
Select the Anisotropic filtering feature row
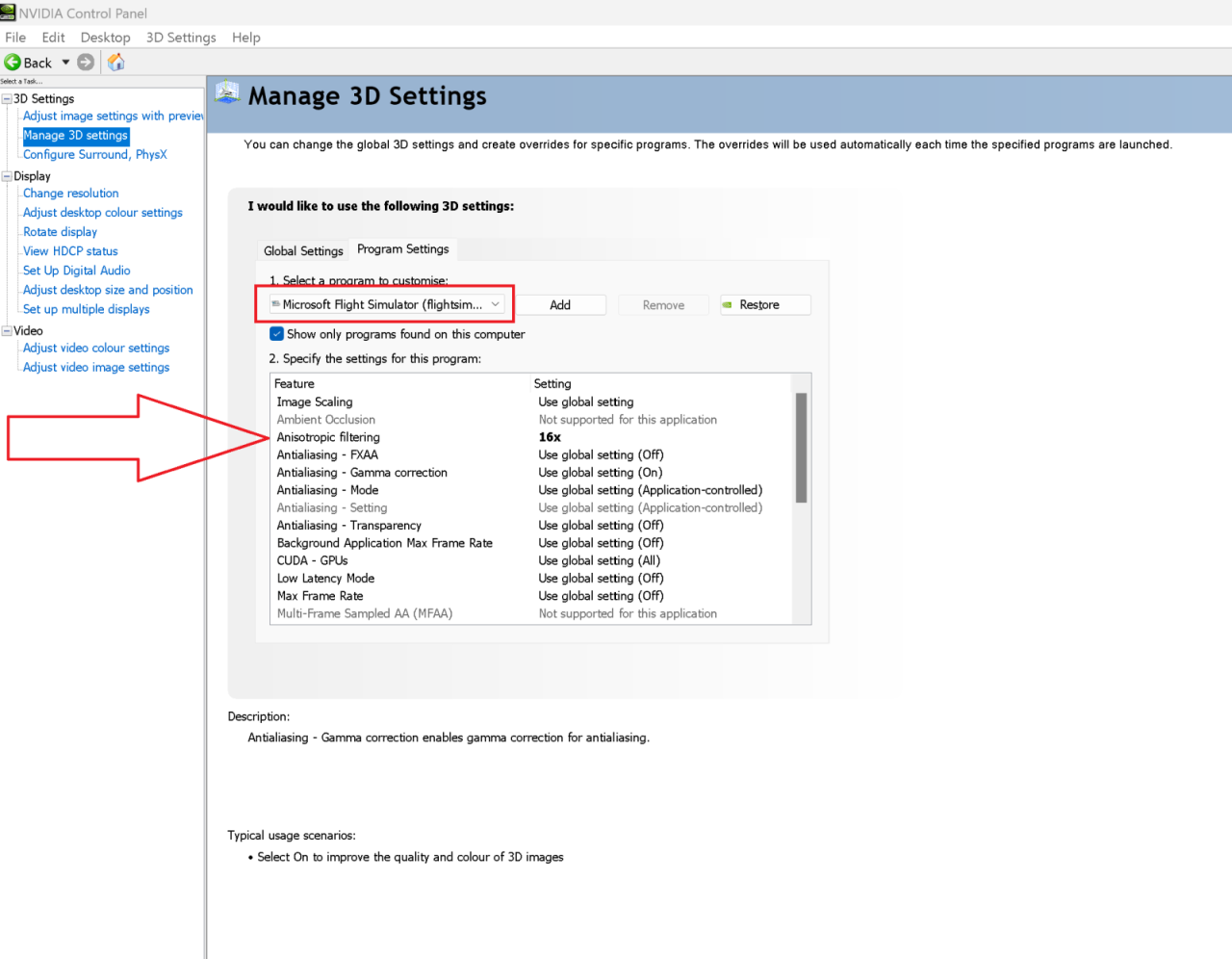531,437
